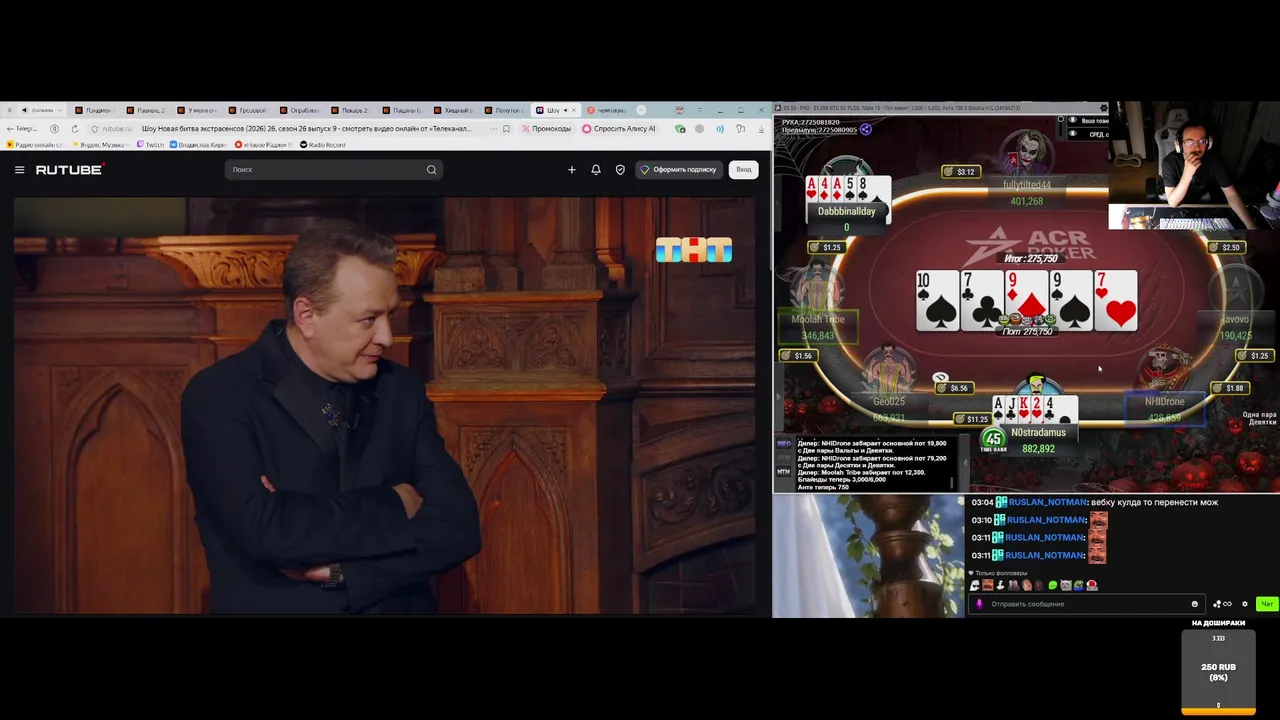The width and height of the screenshot is (1280, 720).
Task: Click the search magnifier icon on Rutube
Action: [x=431, y=170]
